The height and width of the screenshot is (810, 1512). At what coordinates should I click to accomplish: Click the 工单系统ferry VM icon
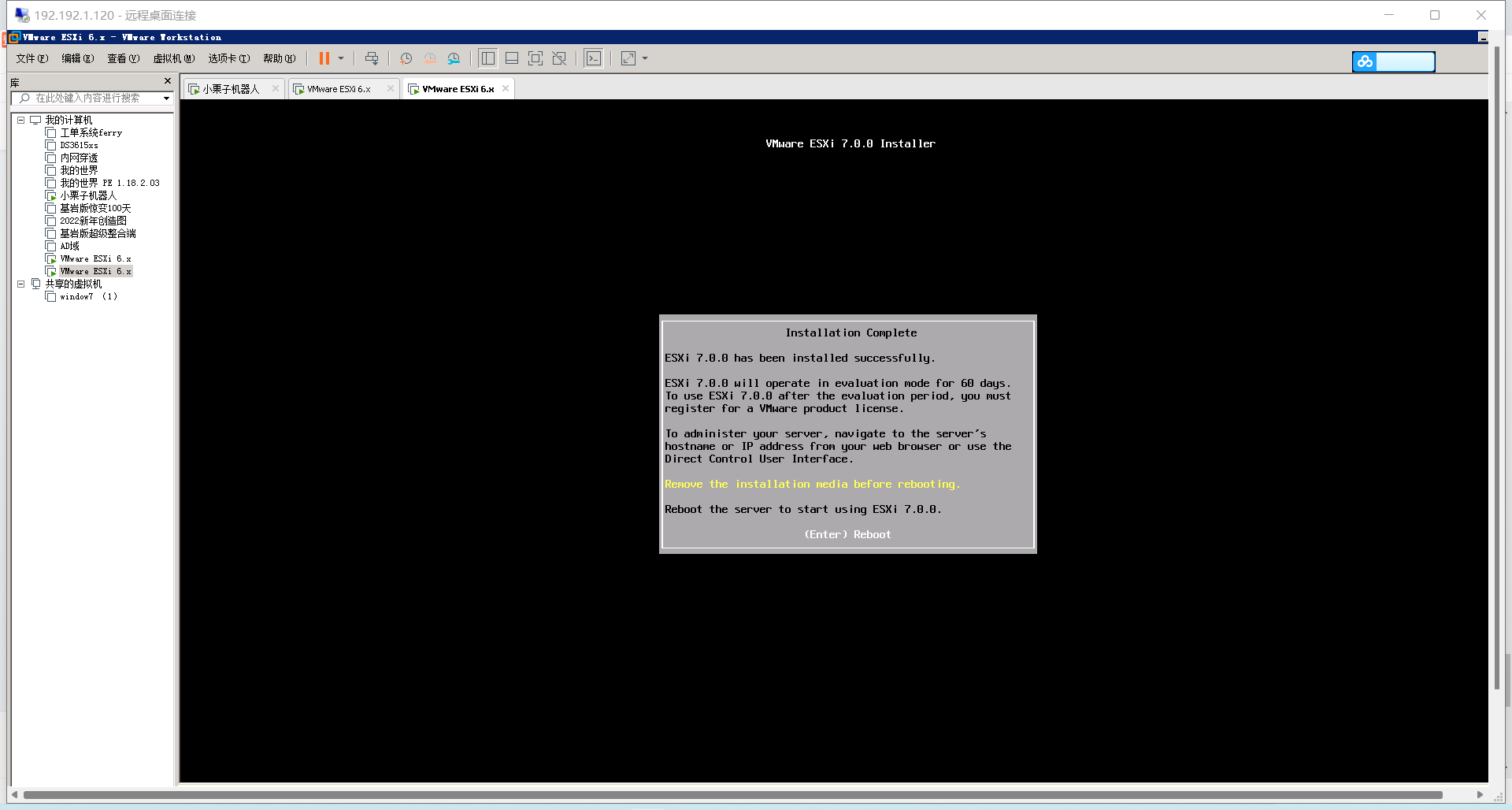50,133
